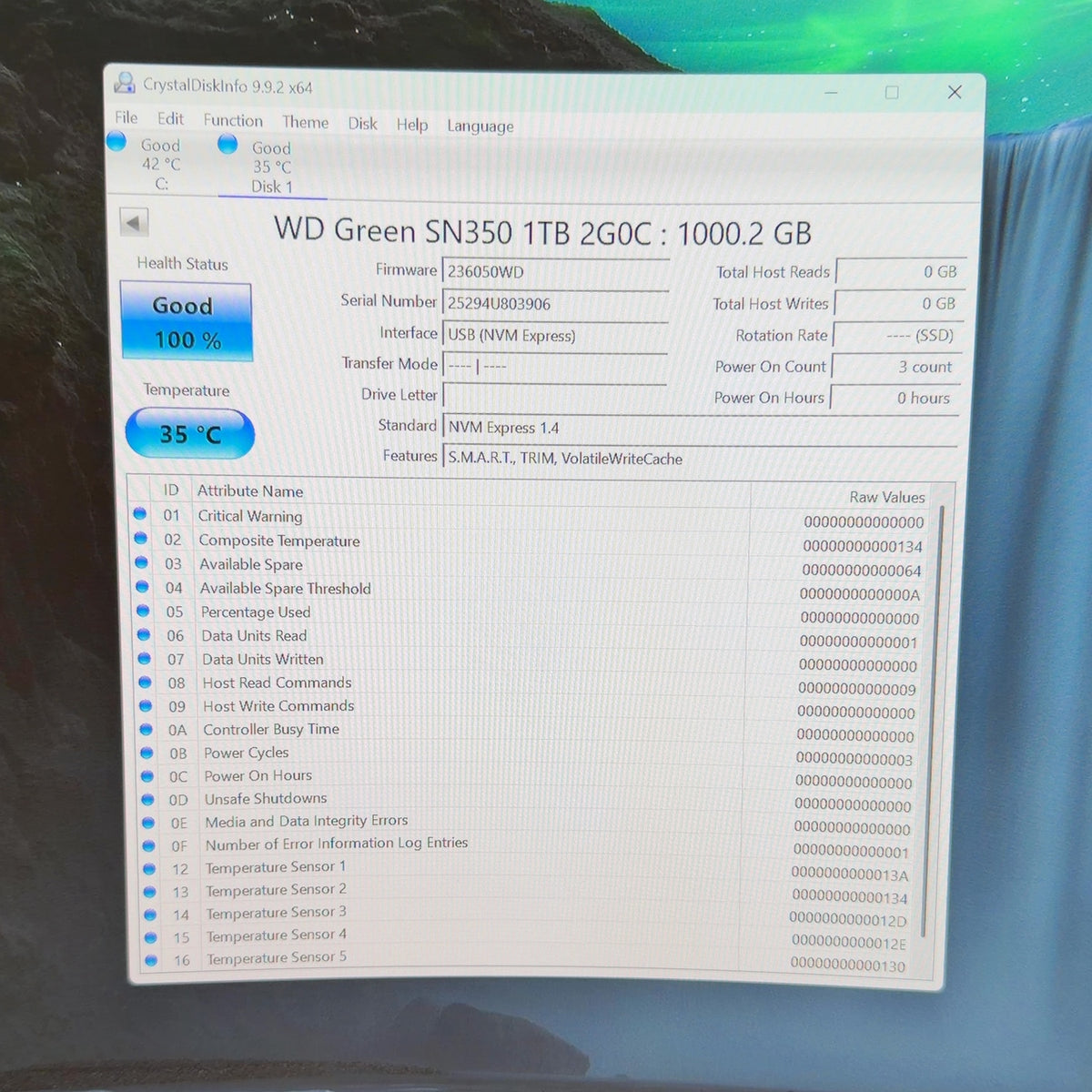The height and width of the screenshot is (1092, 1092).
Task: Click the Standard field NVM Express 1.4
Action: coord(701,428)
